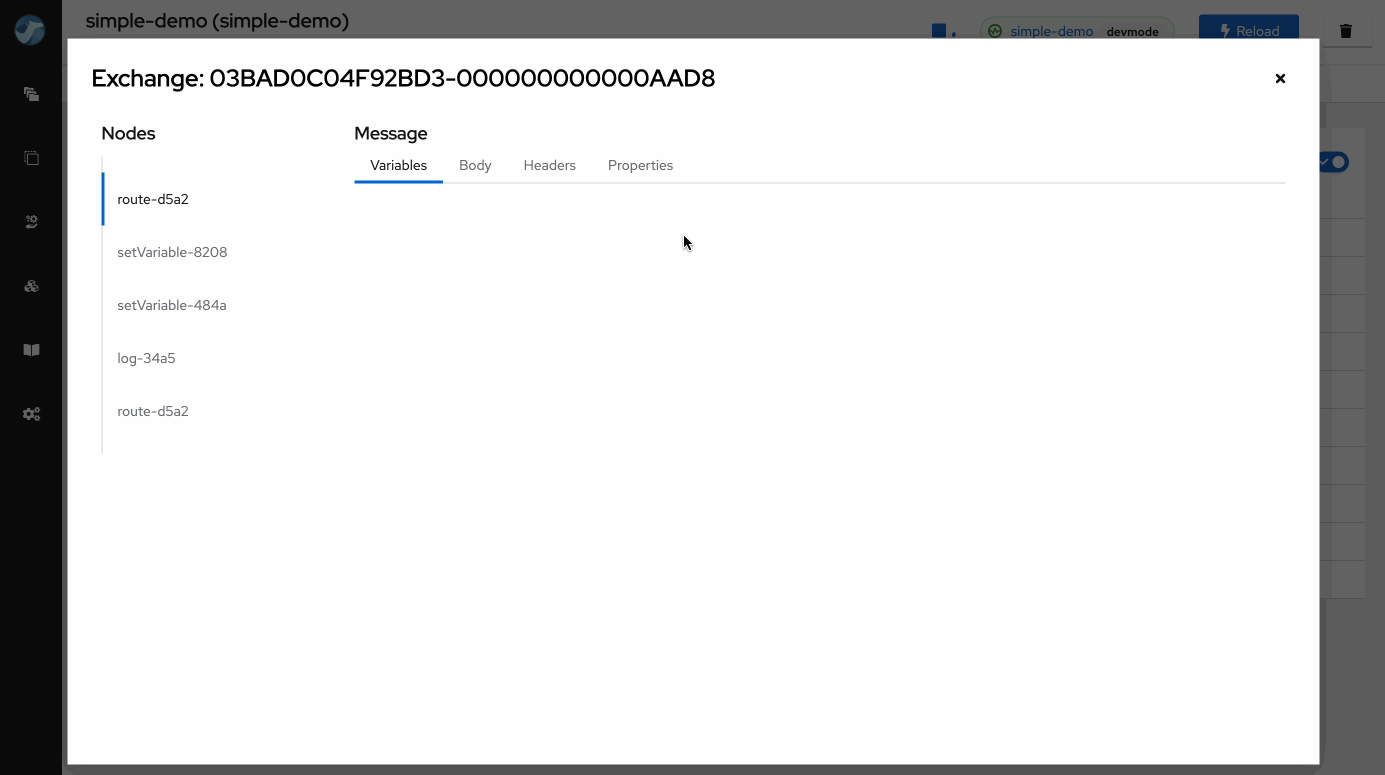This screenshot has width=1385, height=775.
Task: Switch to the Body tab
Action: click(475, 165)
